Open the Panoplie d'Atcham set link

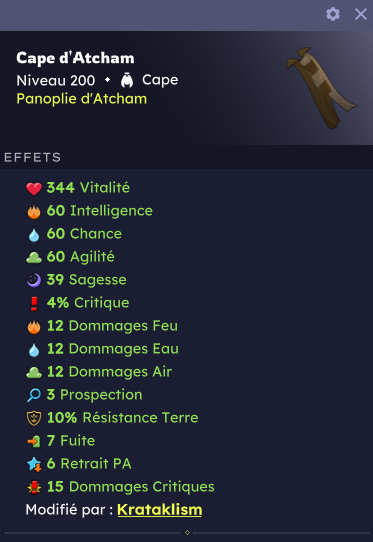[82, 99]
